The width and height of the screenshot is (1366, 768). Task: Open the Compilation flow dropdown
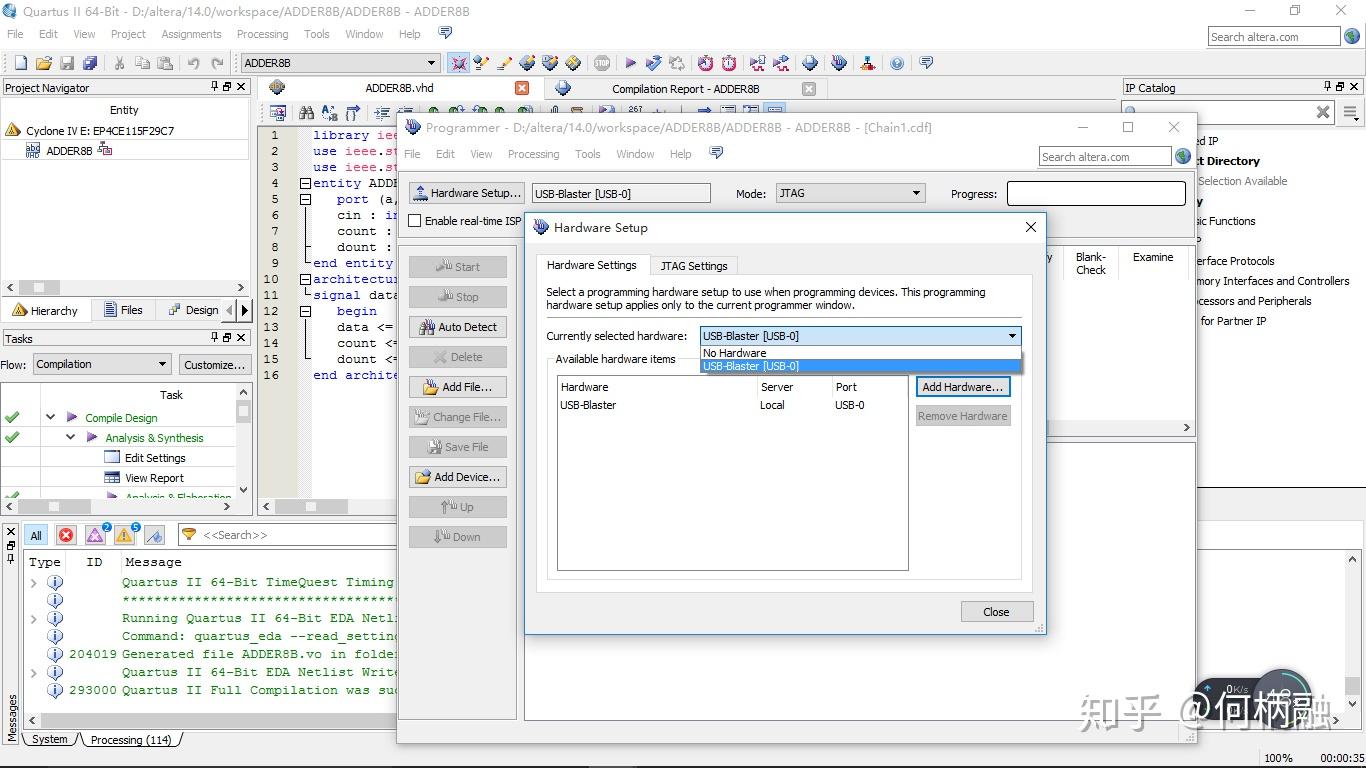click(x=102, y=364)
